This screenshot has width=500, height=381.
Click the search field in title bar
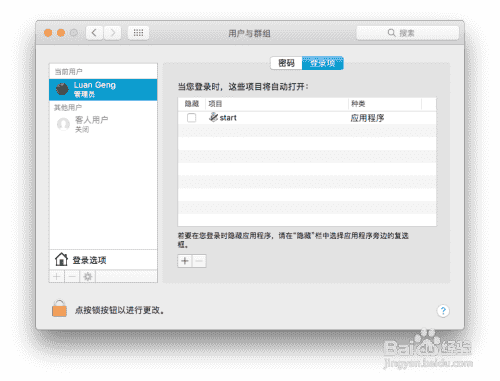click(x=407, y=33)
